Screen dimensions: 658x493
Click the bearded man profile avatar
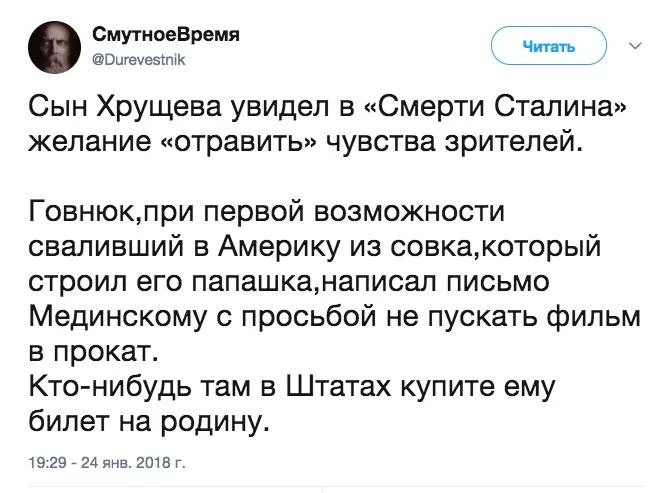pyautogui.click(x=53, y=45)
